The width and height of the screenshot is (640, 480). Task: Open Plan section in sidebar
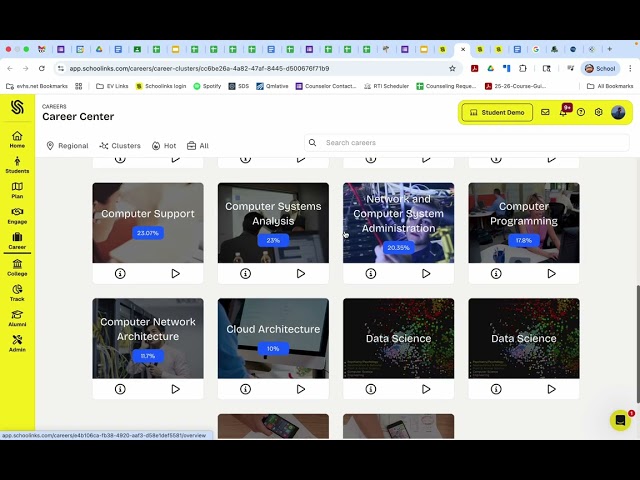click(17, 190)
